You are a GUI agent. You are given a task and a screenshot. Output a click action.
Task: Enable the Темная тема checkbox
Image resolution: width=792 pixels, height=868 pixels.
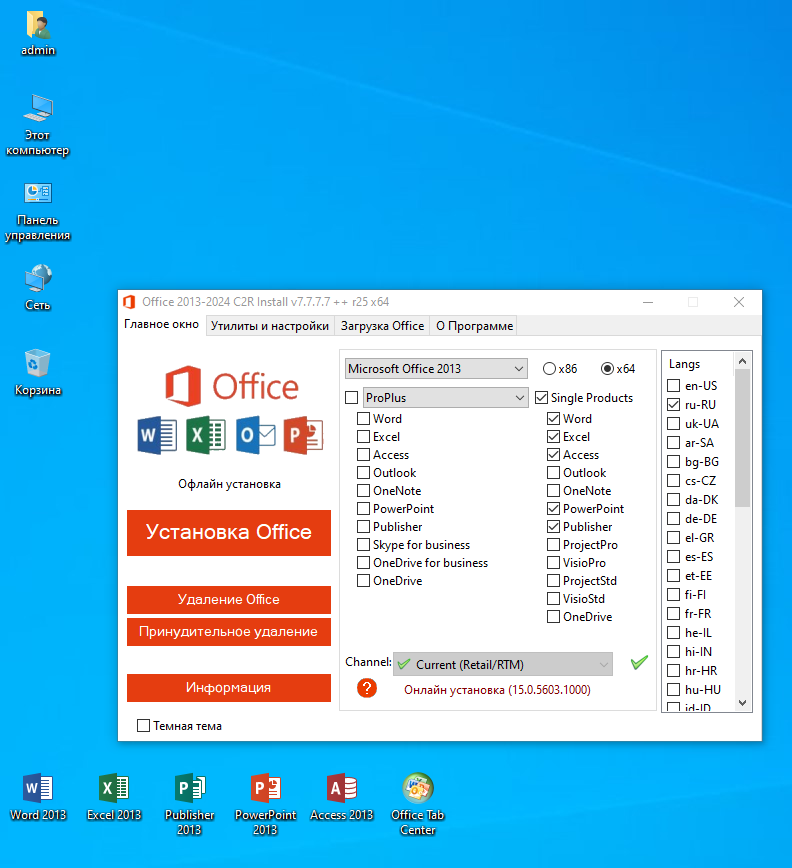(144, 726)
